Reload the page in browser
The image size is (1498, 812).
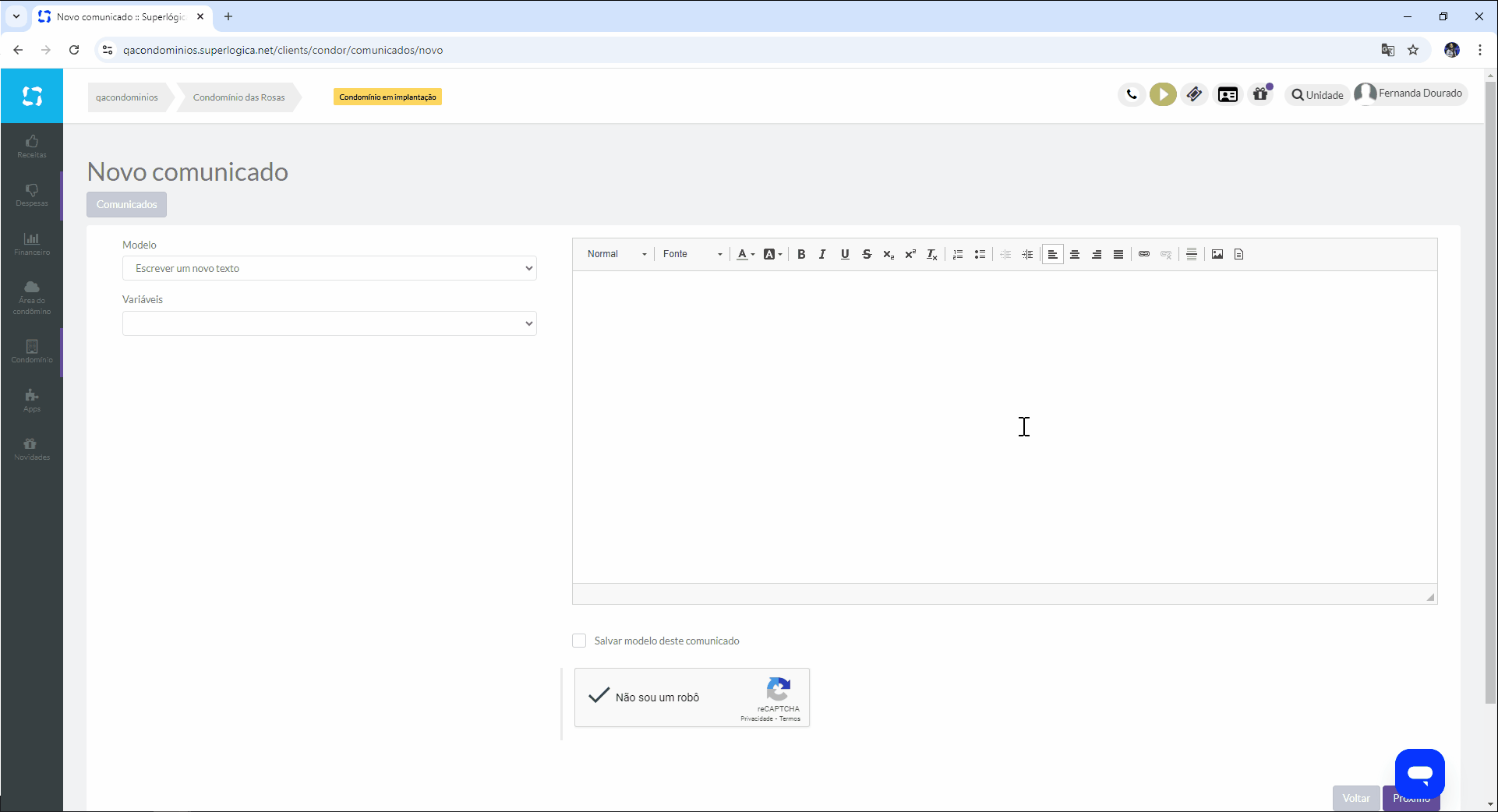pyautogui.click(x=74, y=50)
